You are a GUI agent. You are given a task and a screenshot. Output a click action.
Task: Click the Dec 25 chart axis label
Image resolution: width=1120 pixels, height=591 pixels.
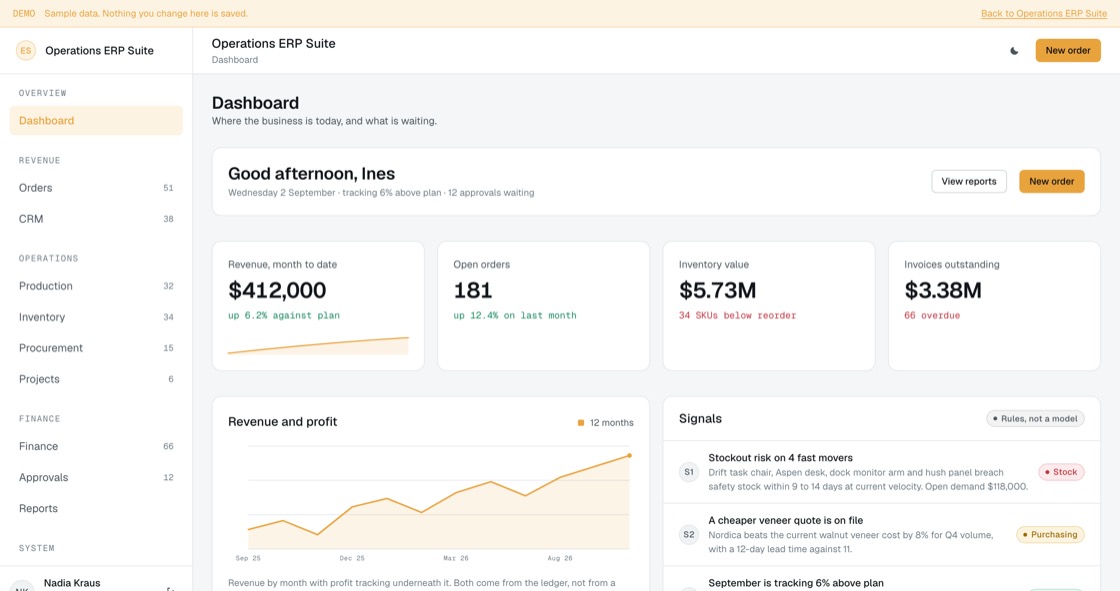[351, 558]
